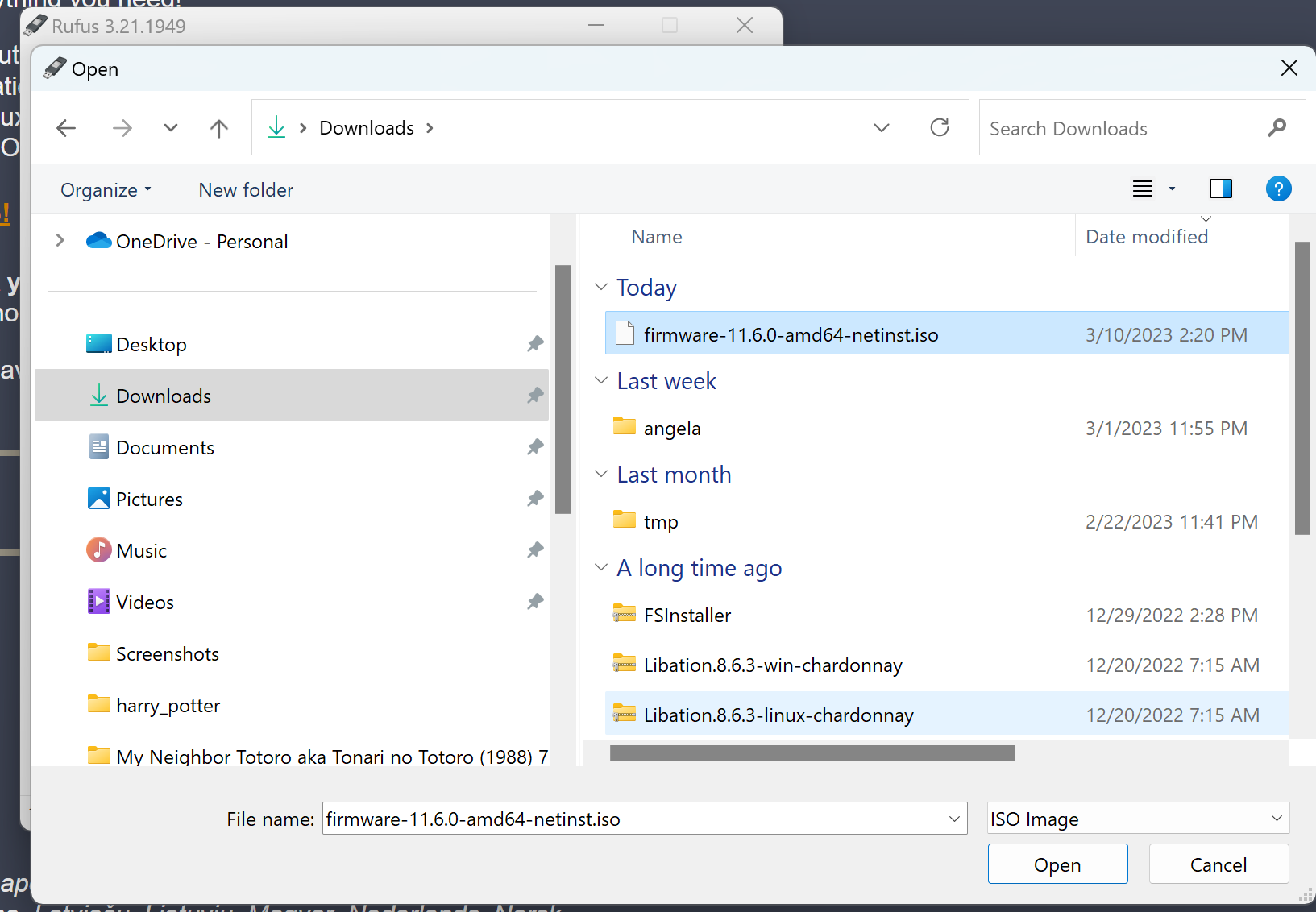Image resolution: width=1316 pixels, height=912 pixels.
Task: Click the Up one level arrow
Action: point(218,128)
